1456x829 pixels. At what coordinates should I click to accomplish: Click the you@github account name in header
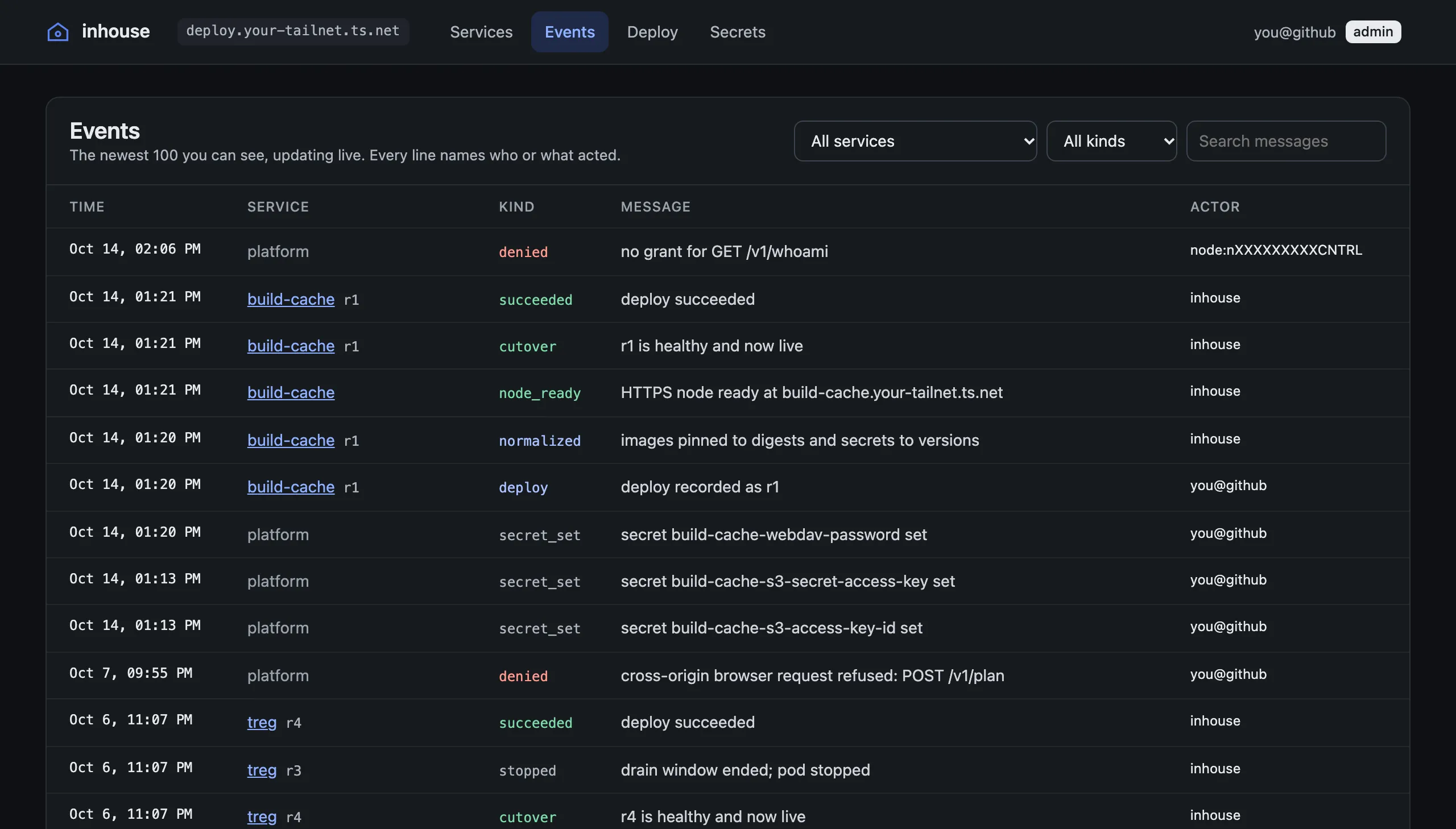point(1294,32)
